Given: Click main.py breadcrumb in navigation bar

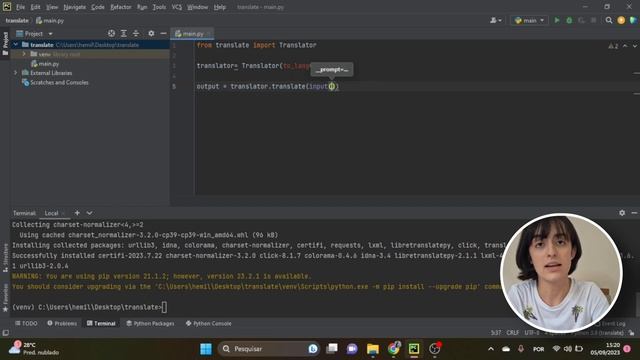Looking at the screenshot, I should click(50, 20).
